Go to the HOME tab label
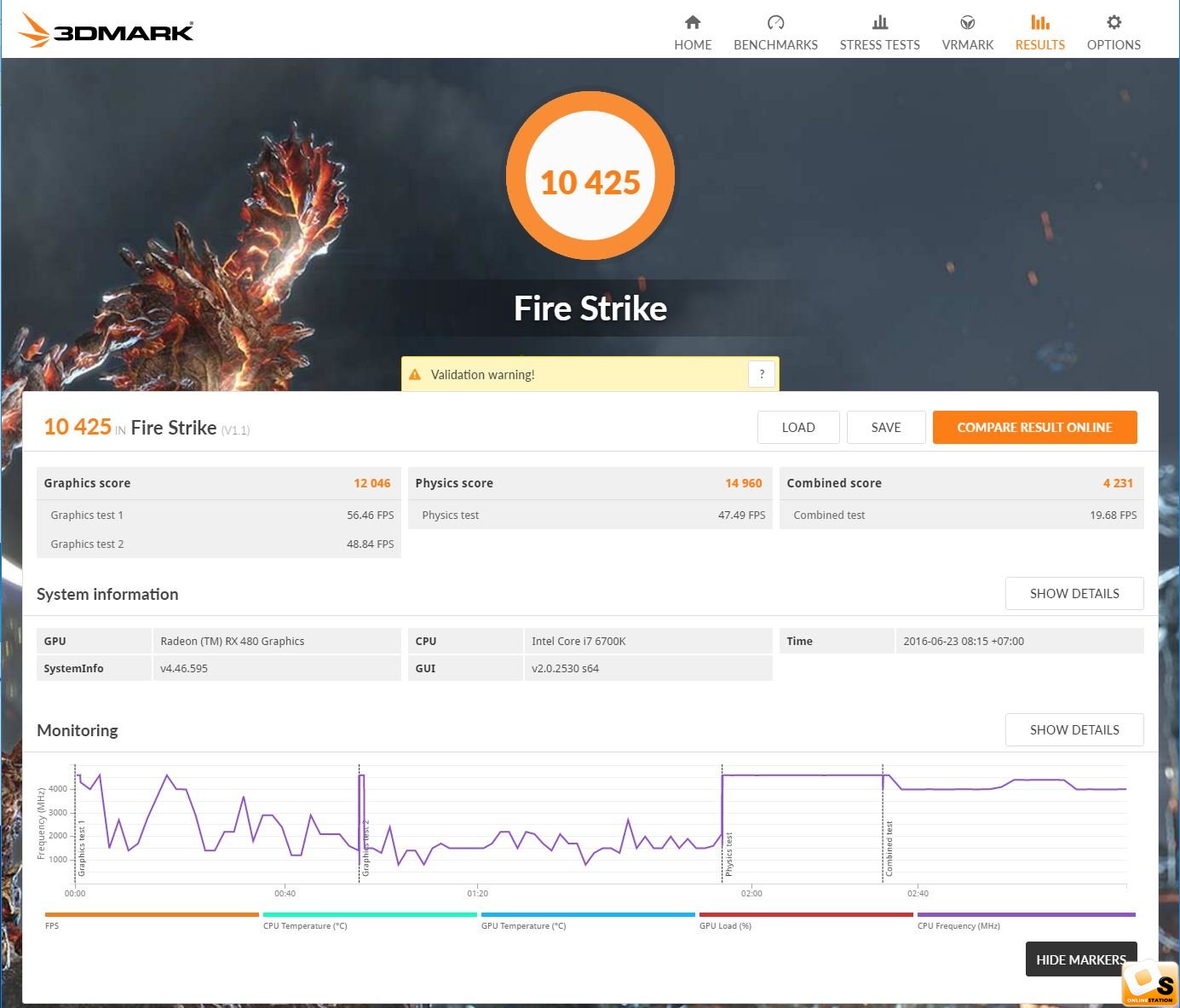 click(693, 45)
